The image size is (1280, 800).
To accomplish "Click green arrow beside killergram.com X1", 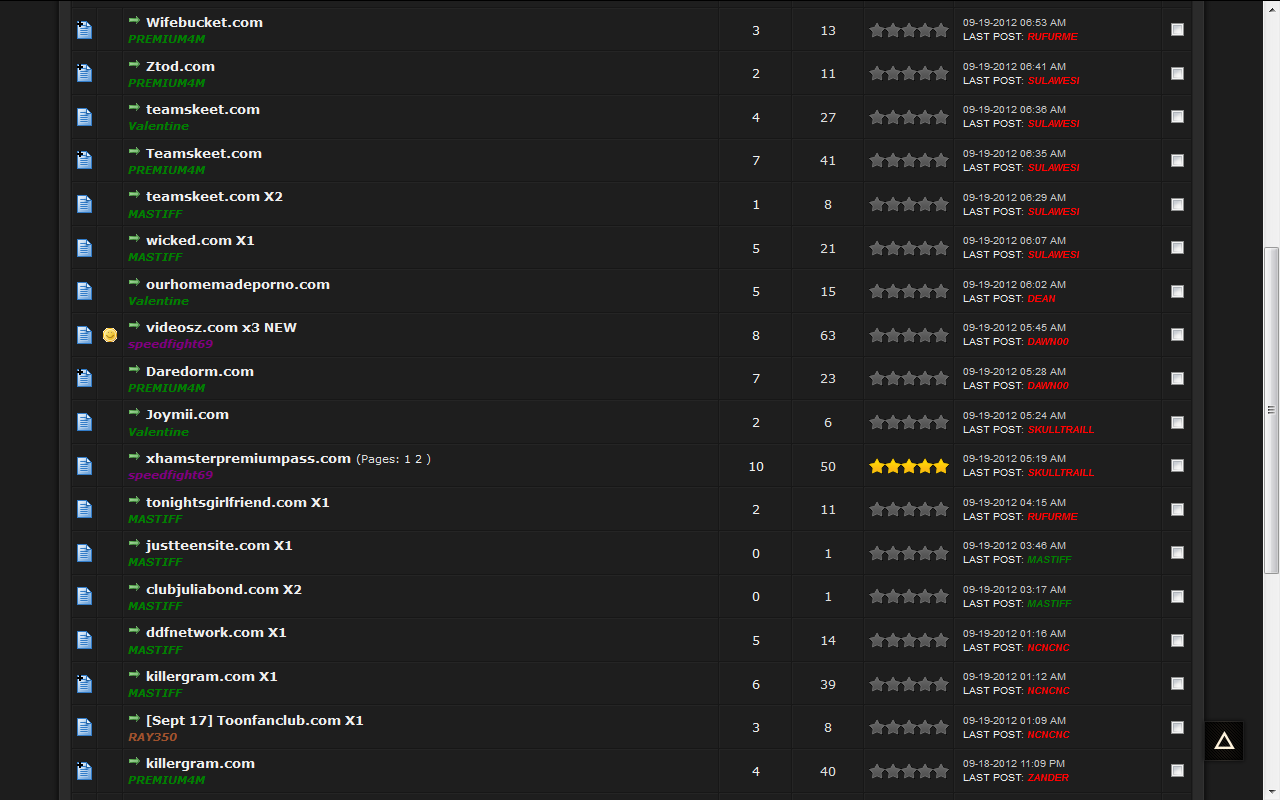I will [x=134, y=675].
